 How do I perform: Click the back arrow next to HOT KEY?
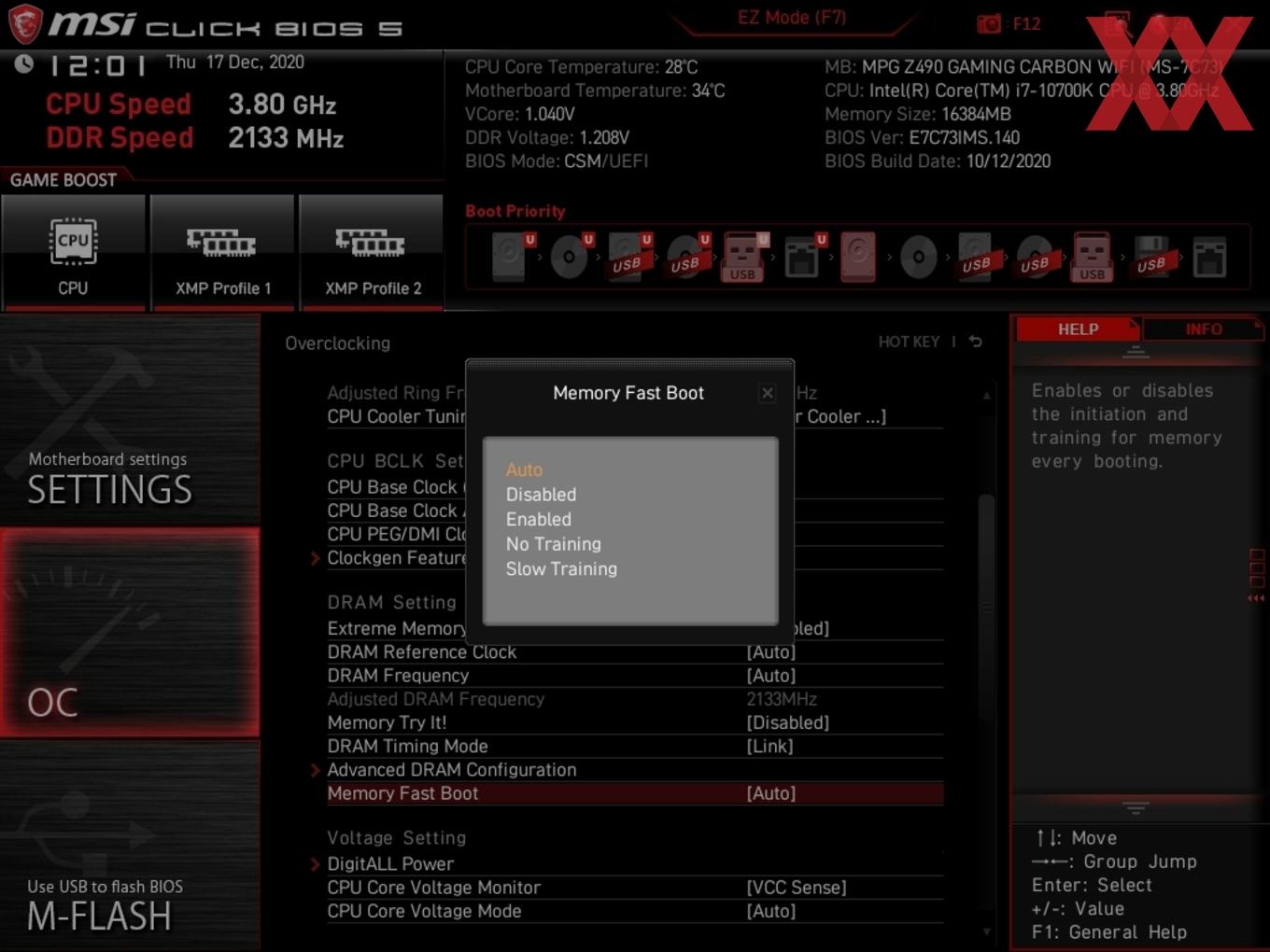click(975, 342)
